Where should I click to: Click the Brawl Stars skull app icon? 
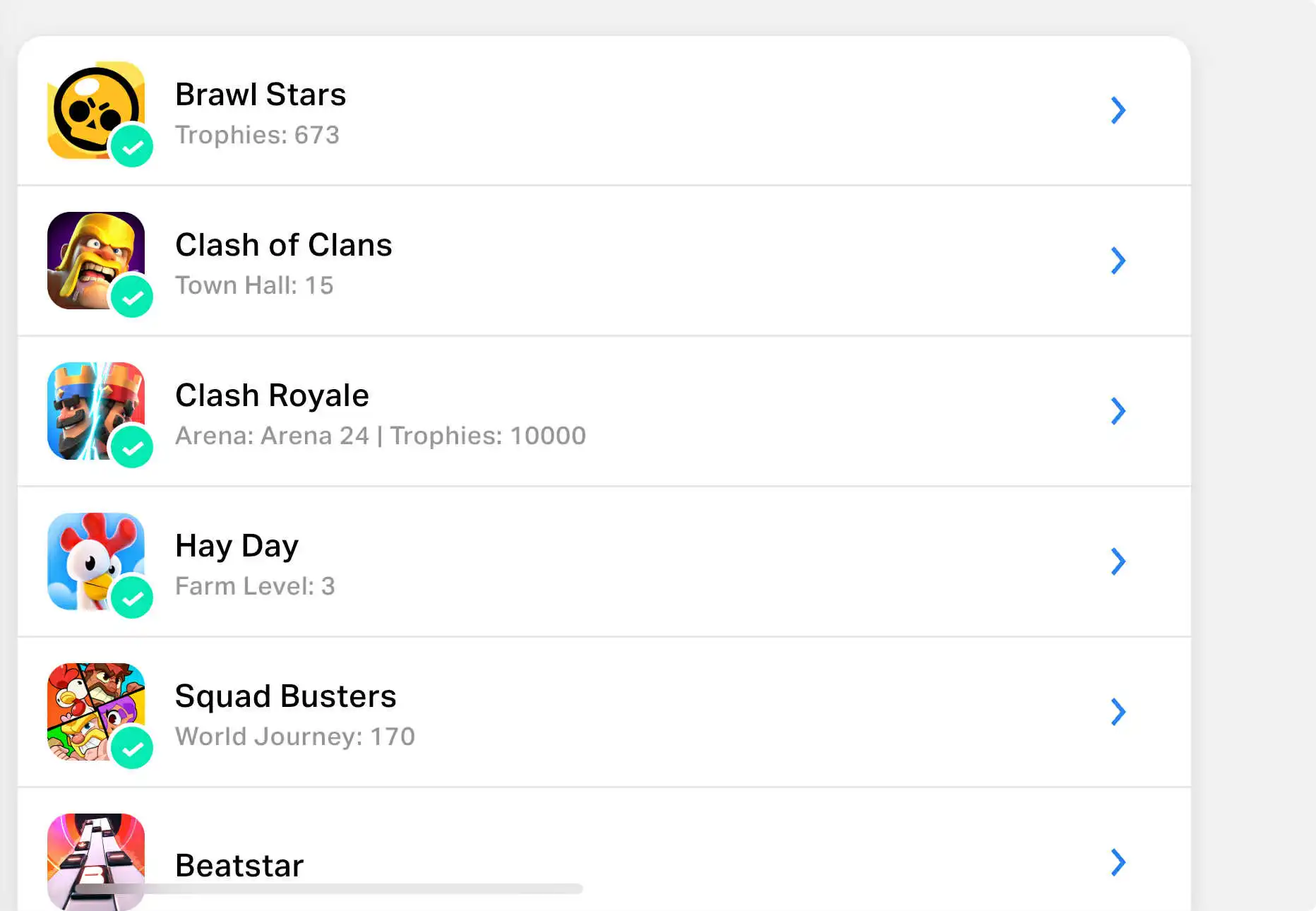[x=92, y=107]
